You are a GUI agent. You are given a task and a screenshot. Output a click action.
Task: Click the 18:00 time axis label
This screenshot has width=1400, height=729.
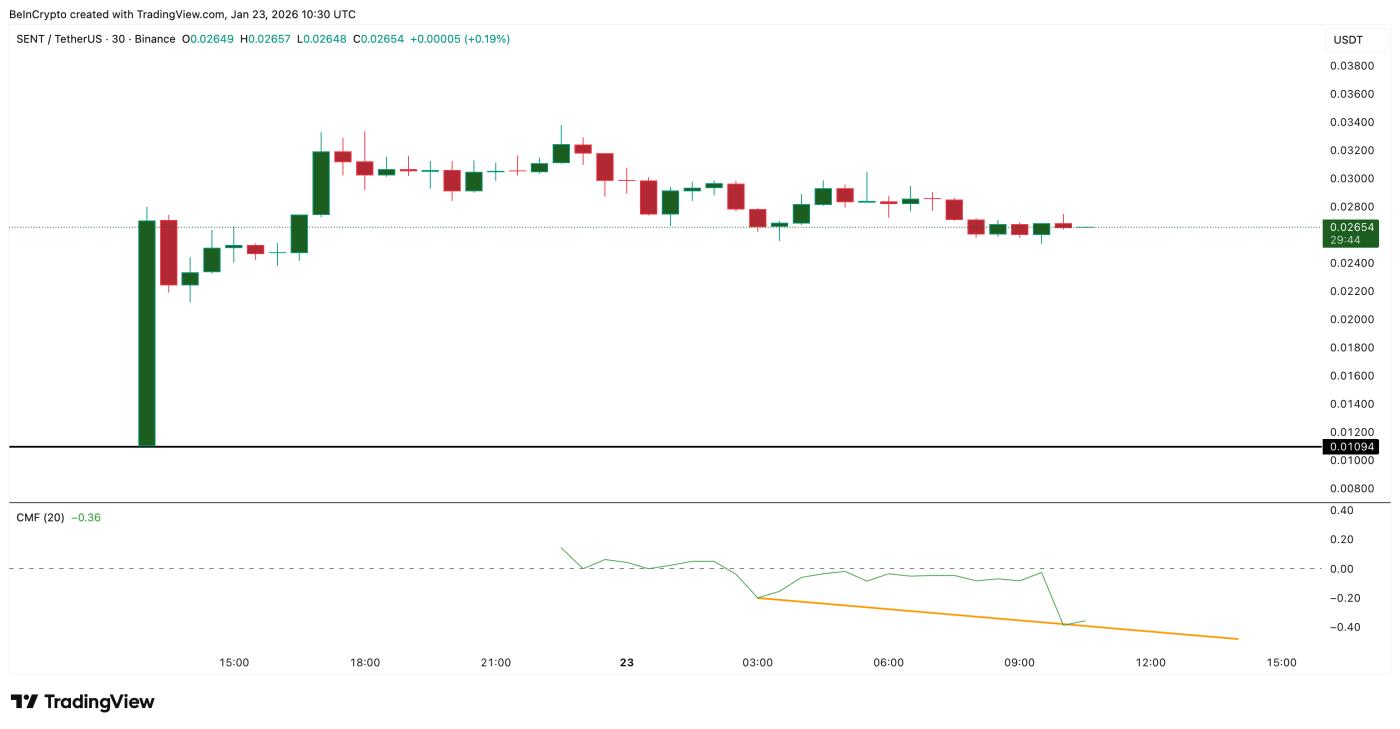365,662
